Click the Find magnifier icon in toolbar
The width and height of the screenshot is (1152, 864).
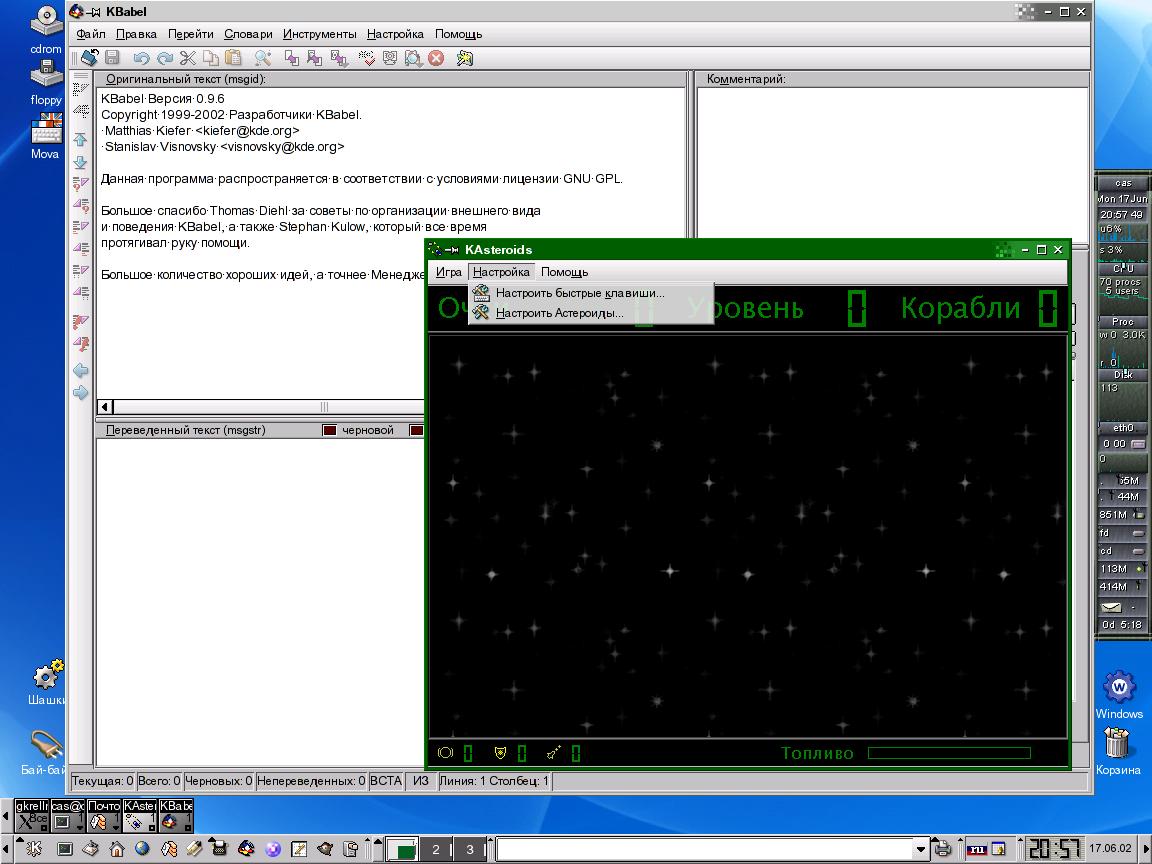(x=263, y=58)
